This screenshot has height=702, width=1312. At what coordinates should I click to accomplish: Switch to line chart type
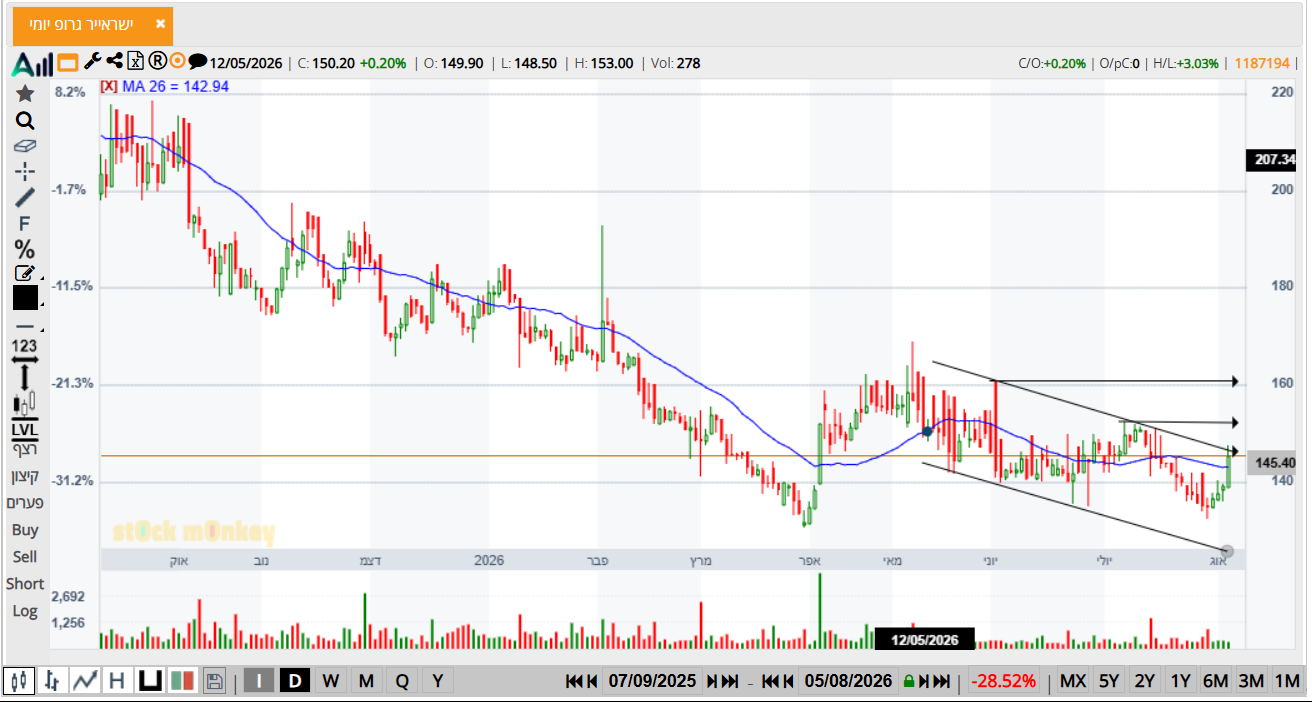(x=84, y=681)
